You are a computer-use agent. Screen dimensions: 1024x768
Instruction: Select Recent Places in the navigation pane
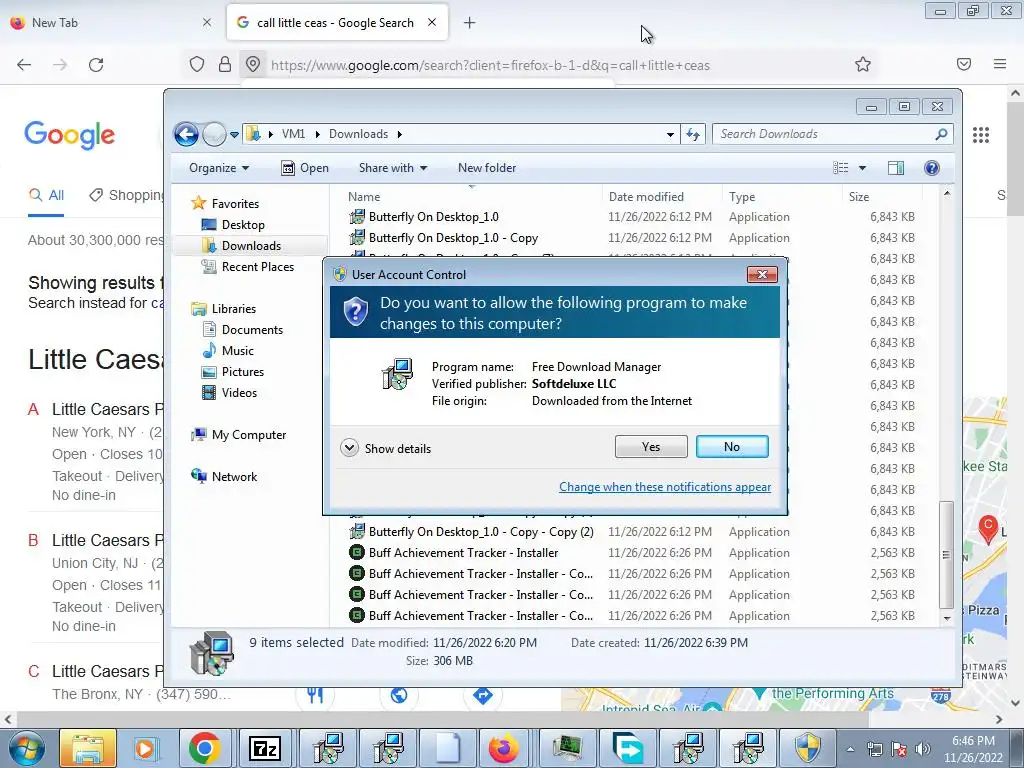coord(248,266)
